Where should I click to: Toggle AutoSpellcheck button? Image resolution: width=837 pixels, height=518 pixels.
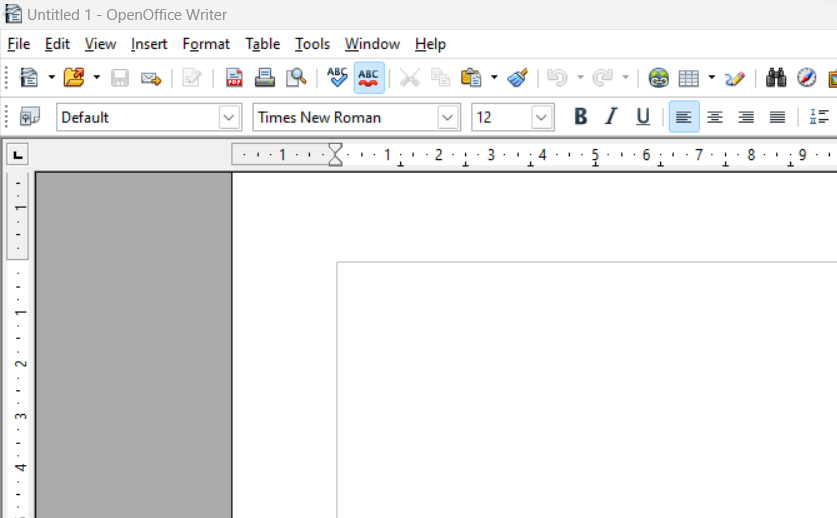[369, 78]
